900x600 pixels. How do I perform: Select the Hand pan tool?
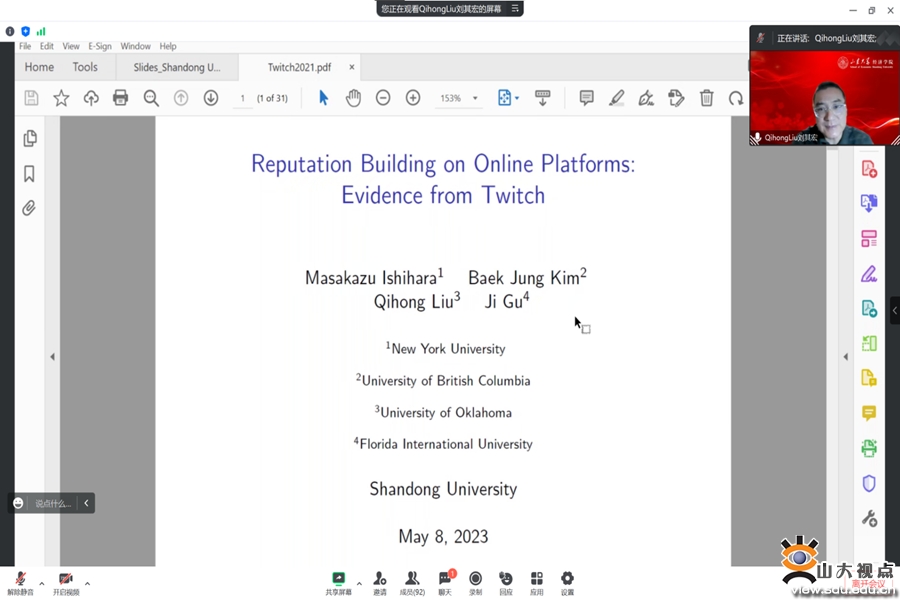point(353,98)
